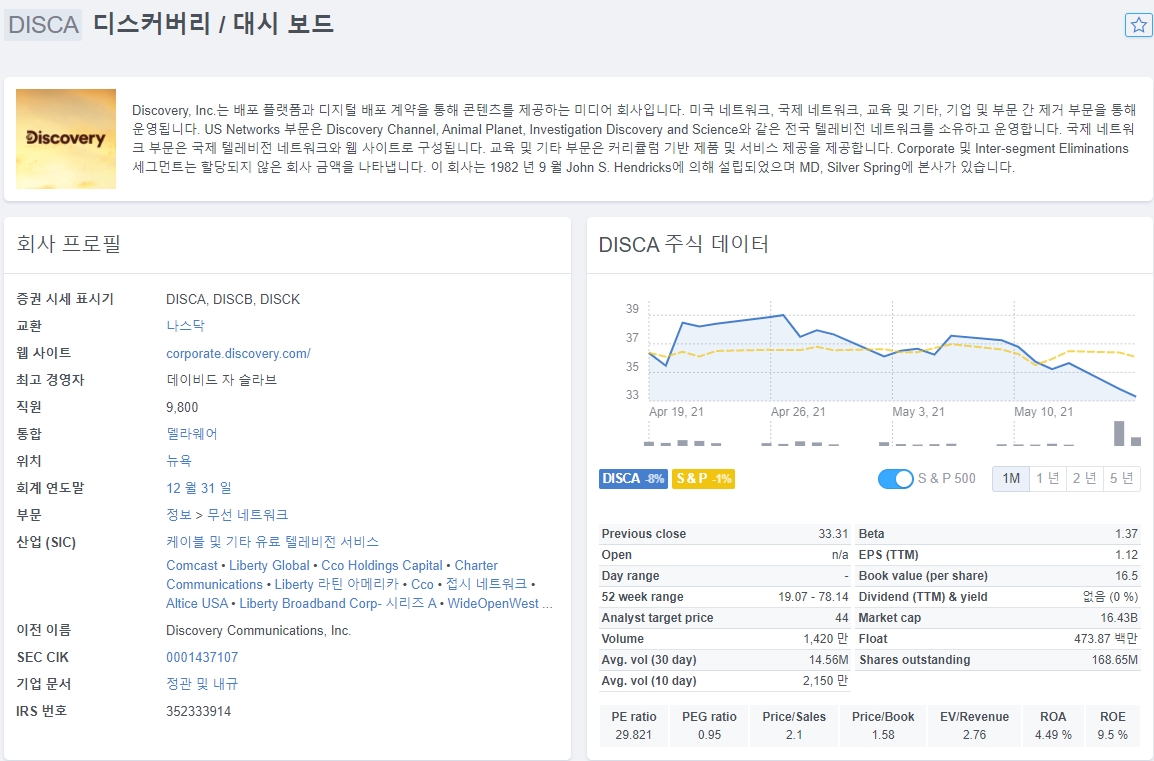The width and height of the screenshot is (1154, 761).
Task: Open the Liberty 라틴 아메리카 link
Action: click(x=336, y=584)
